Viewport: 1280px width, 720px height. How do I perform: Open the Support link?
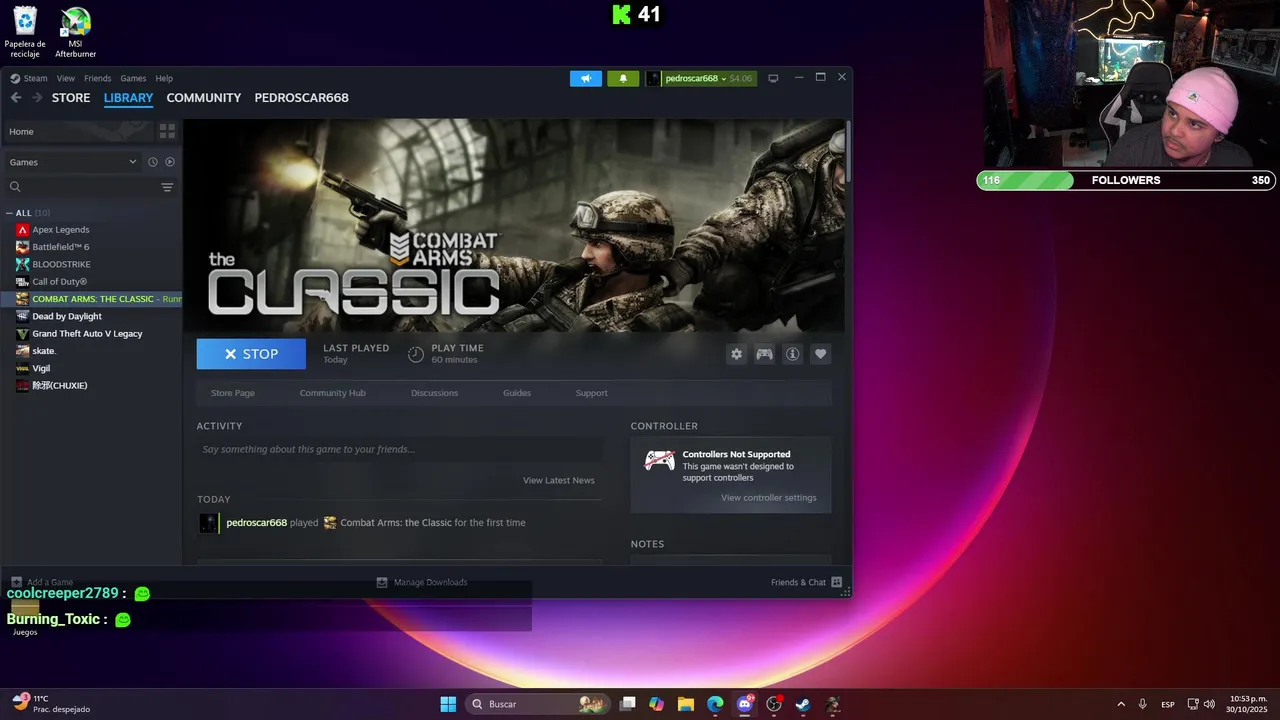coord(591,393)
